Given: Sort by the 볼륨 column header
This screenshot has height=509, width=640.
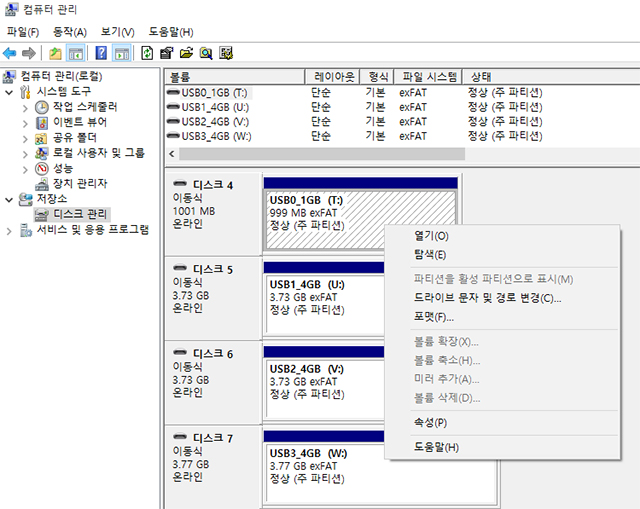Looking at the screenshot, I should click(x=235, y=76).
